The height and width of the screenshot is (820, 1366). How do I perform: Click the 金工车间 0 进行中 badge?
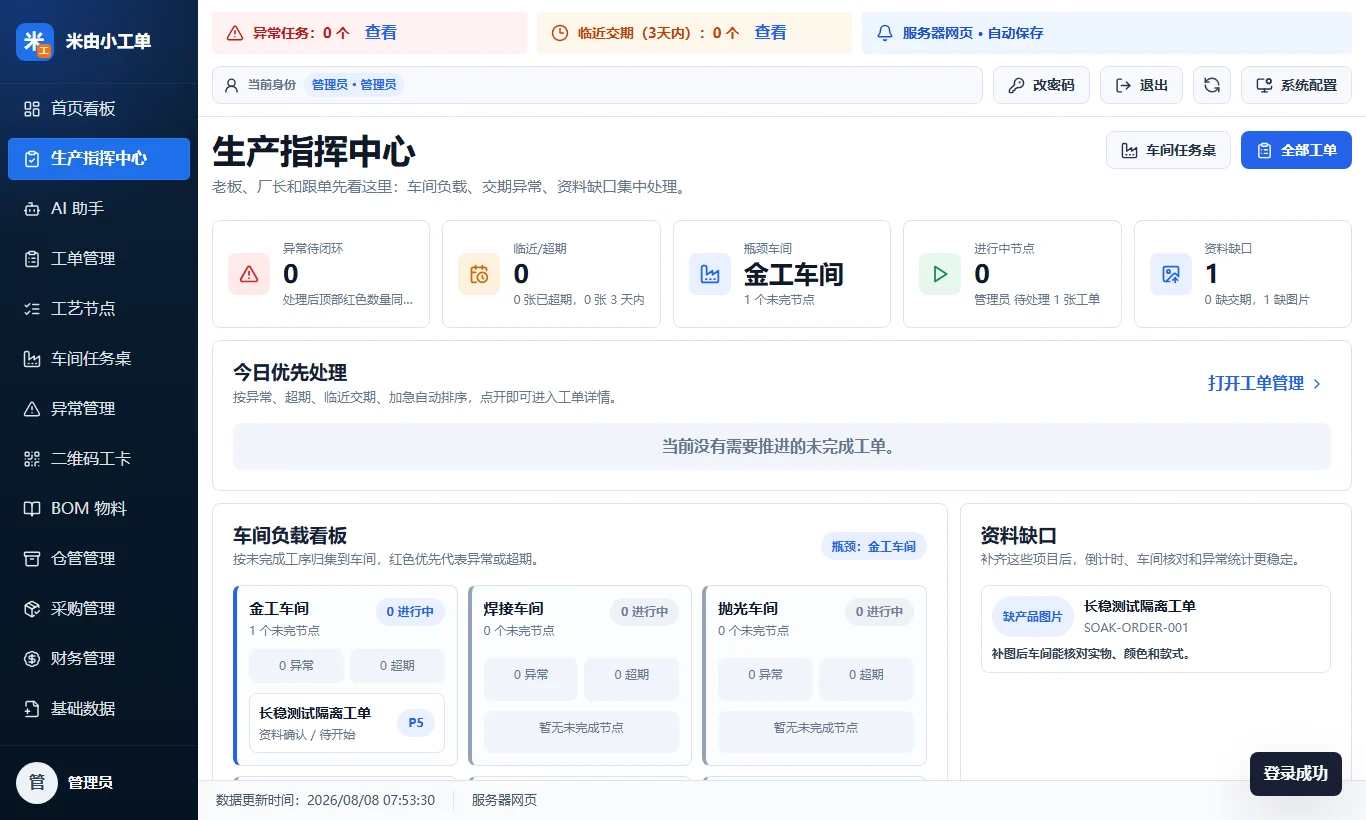[410, 611]
